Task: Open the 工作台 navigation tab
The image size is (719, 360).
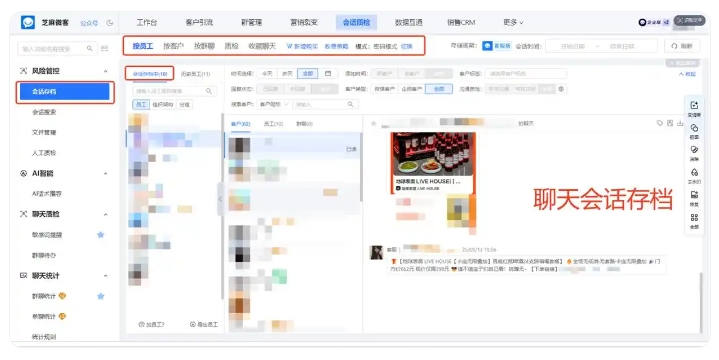Action: pos(147,22)
